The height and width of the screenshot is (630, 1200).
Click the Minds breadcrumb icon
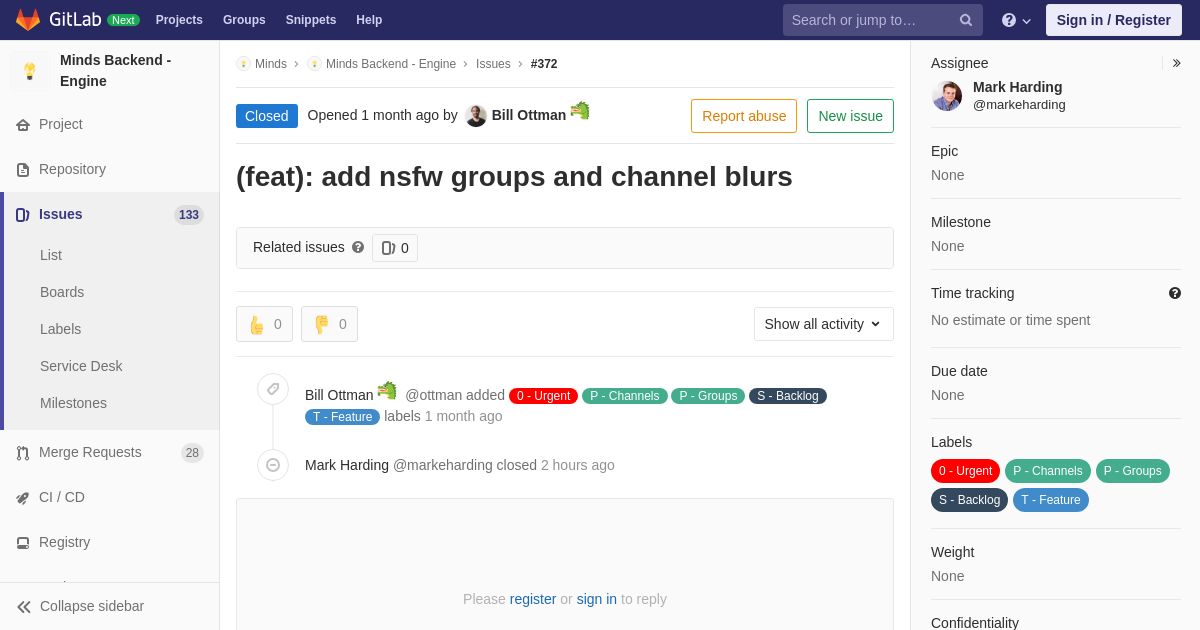243,64
